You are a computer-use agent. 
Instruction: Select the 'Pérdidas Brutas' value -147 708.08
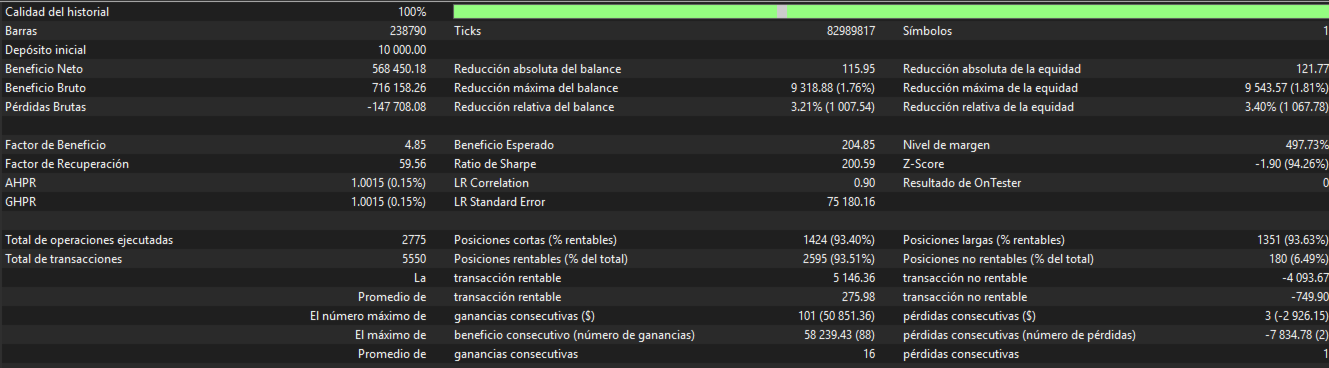click(x=397, y=107)
